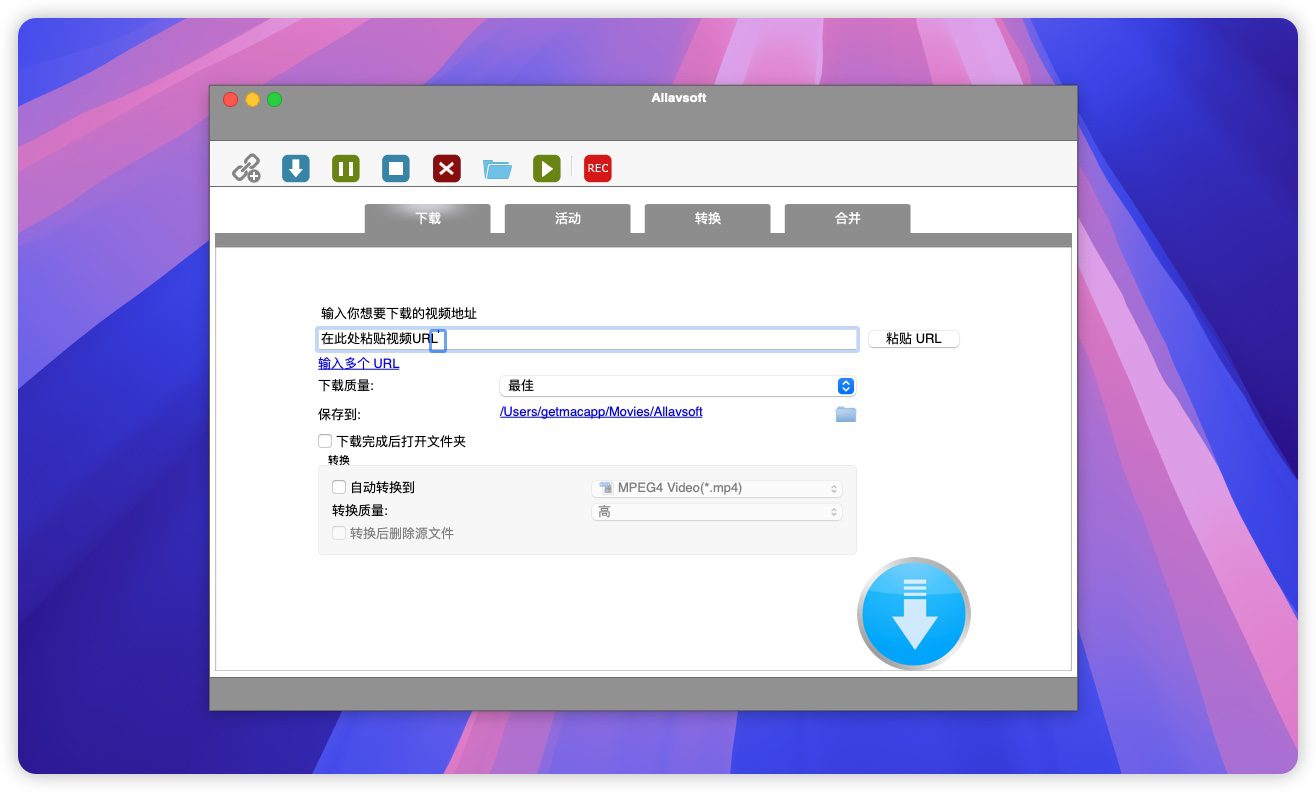
Task: Click the large round blue download button
Action: (x=913, y=614)
